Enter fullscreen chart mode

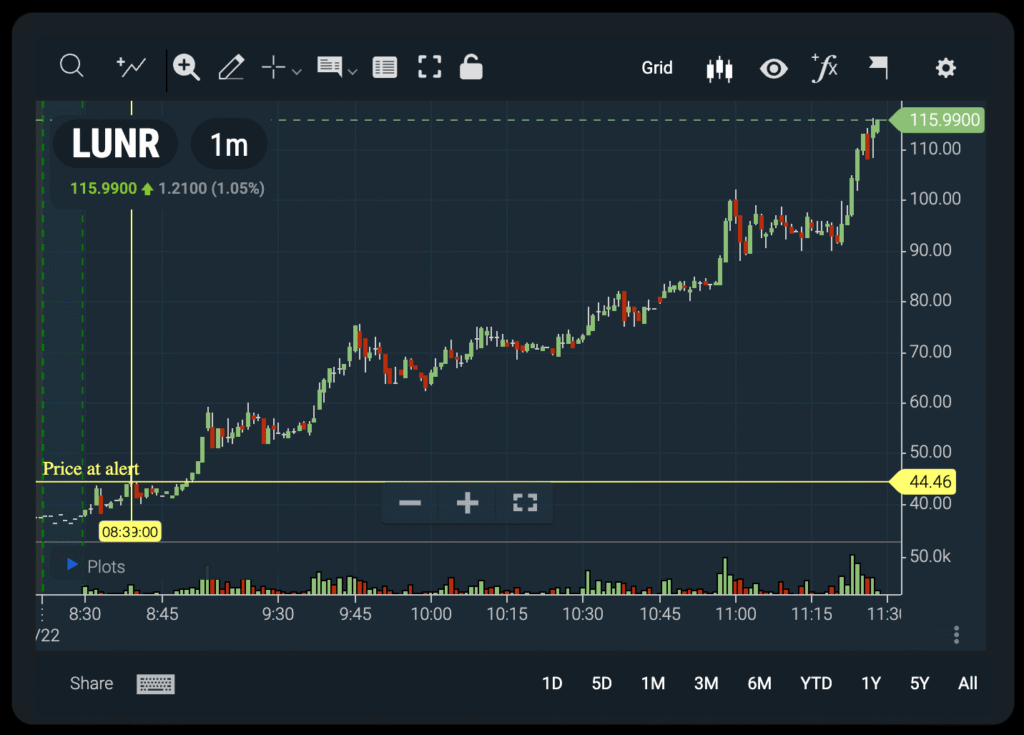[430, 66]
